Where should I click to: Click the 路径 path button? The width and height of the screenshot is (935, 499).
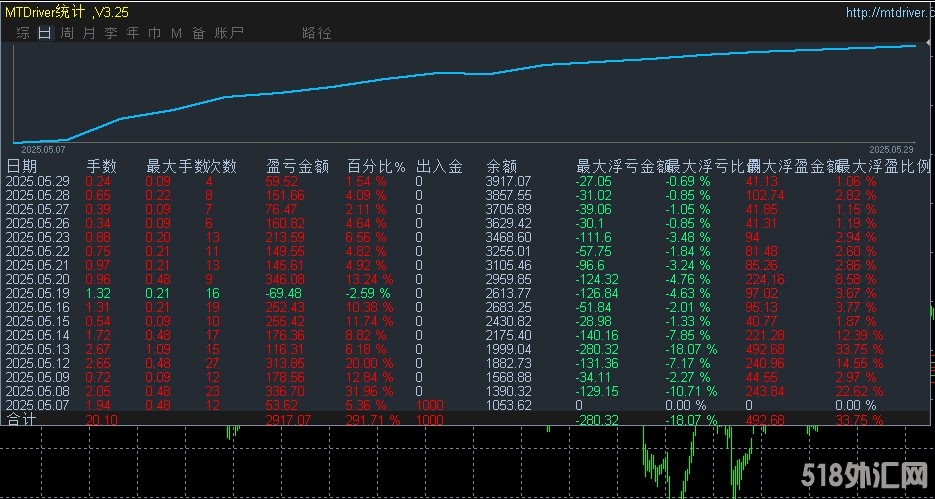pyautogui.click(x=317, y=33)
